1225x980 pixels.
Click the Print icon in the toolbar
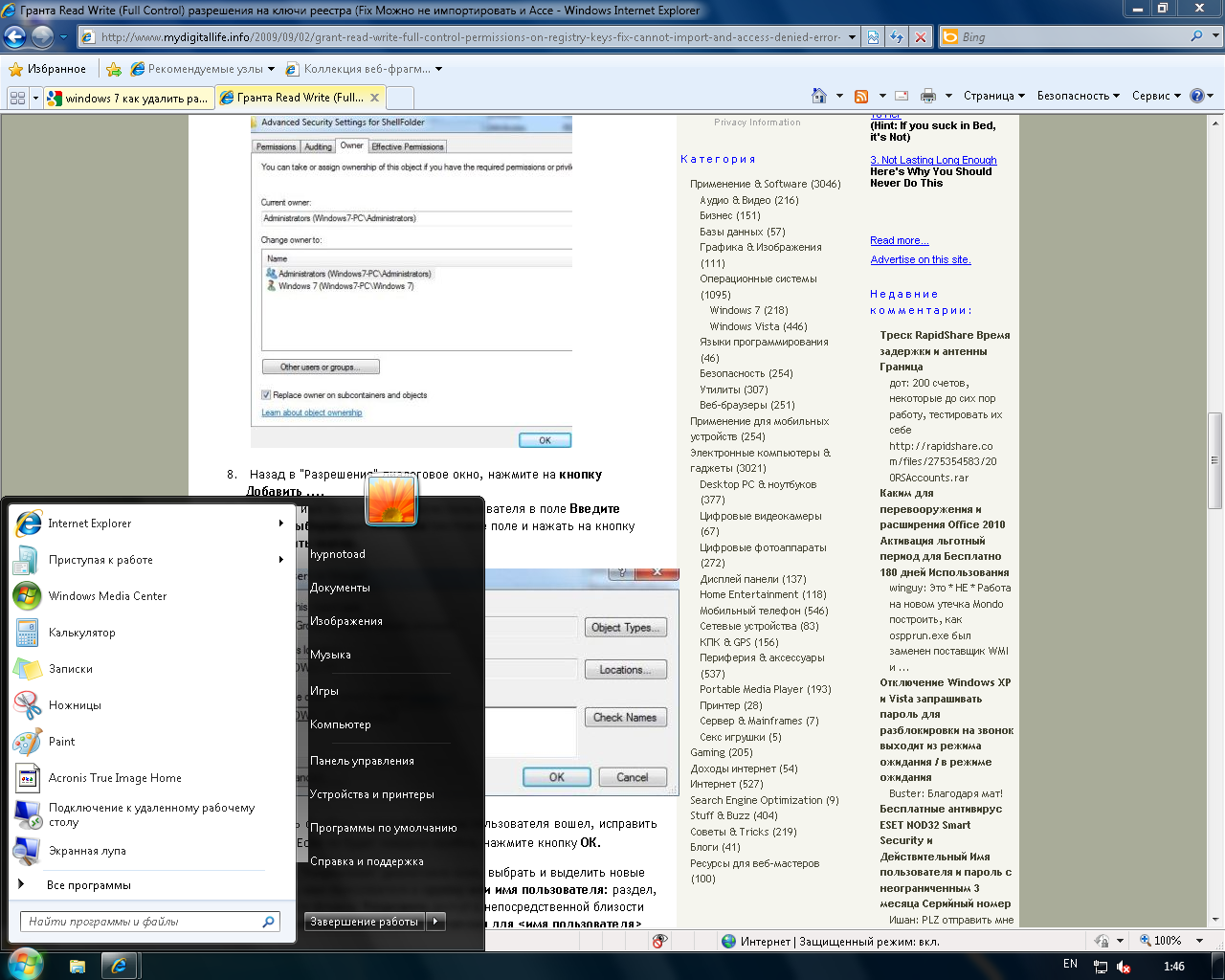pyautogui.click(x=927, y=96)
